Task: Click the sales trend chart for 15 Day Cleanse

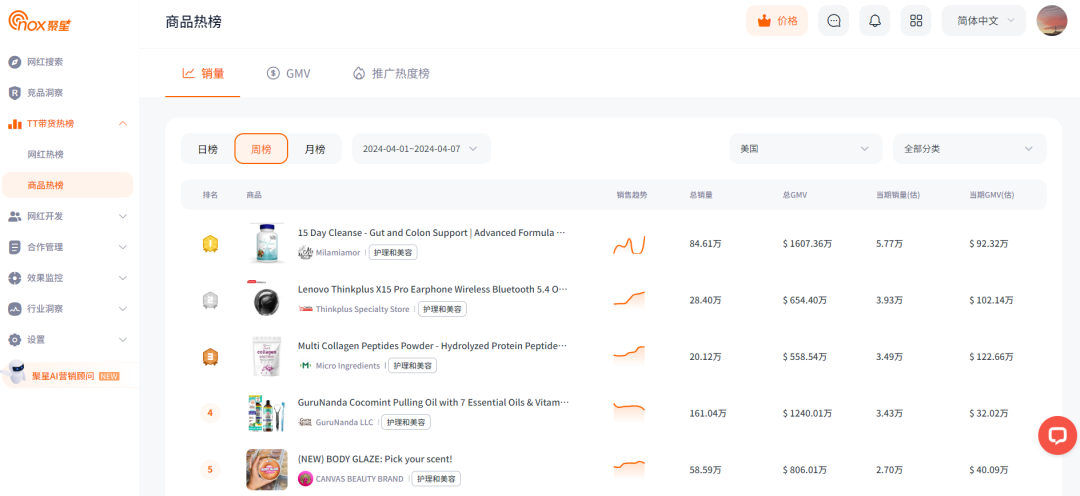Action: pyautogui.click(x=629, y=245)
